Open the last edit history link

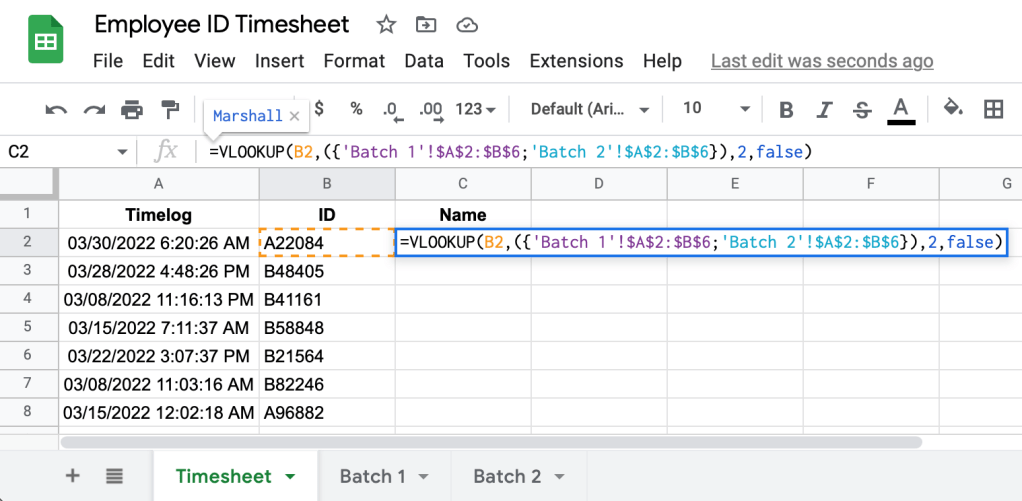pyautogui.click(x=821, y=61)
